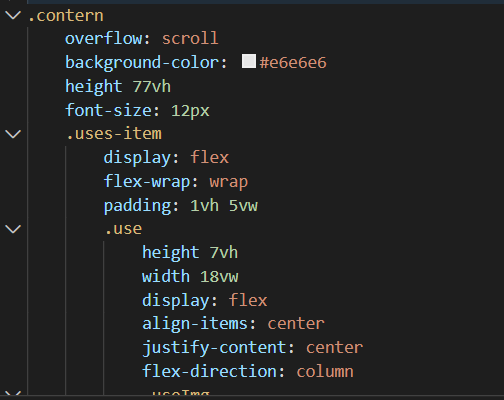This screenshot has height=400, width=504.
Task: Click the .use selector text
Action: pyautogui.click(x=124, y=229)
